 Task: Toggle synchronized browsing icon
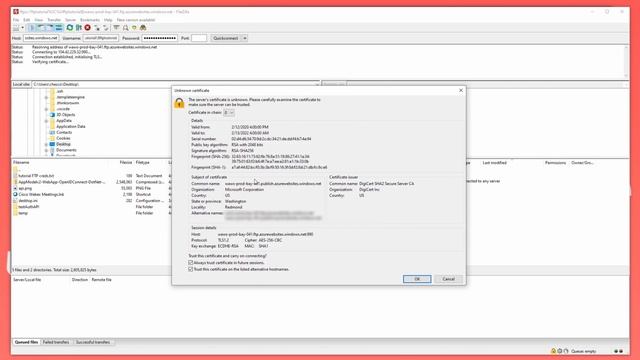coord(134,28)
